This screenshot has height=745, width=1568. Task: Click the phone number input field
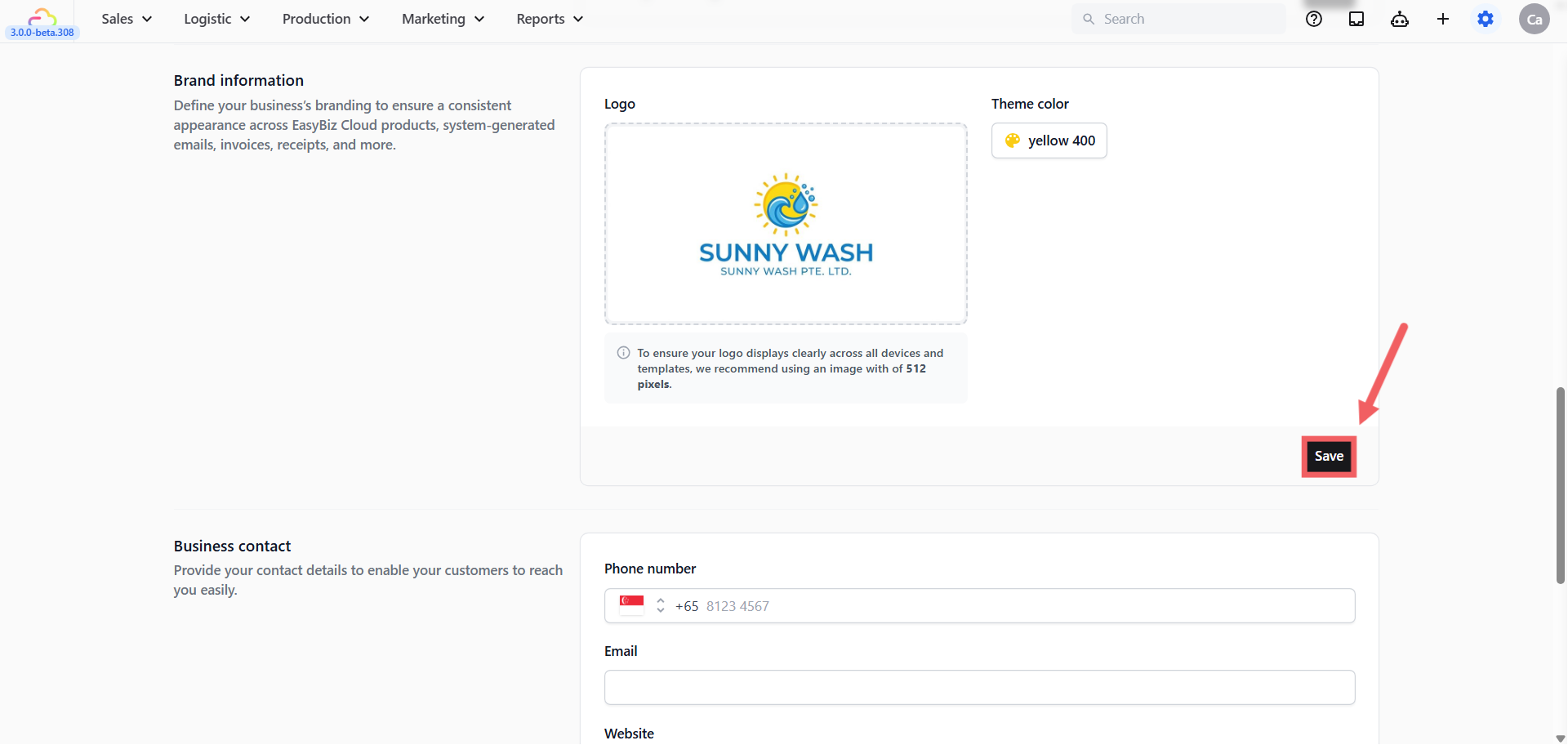point(979,605)
